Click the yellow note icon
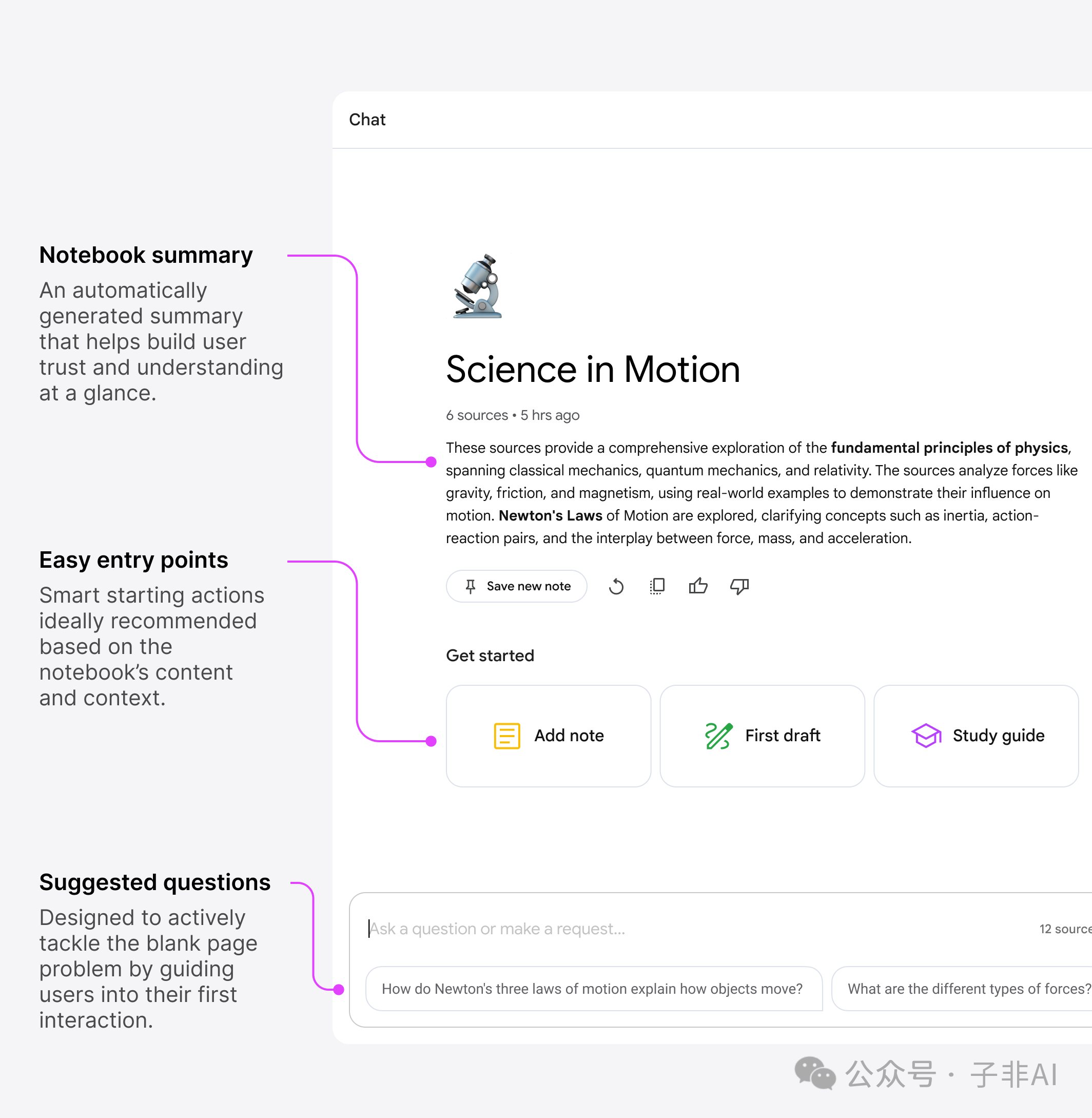This screenshot has width=1092, height=1118. 507,736
